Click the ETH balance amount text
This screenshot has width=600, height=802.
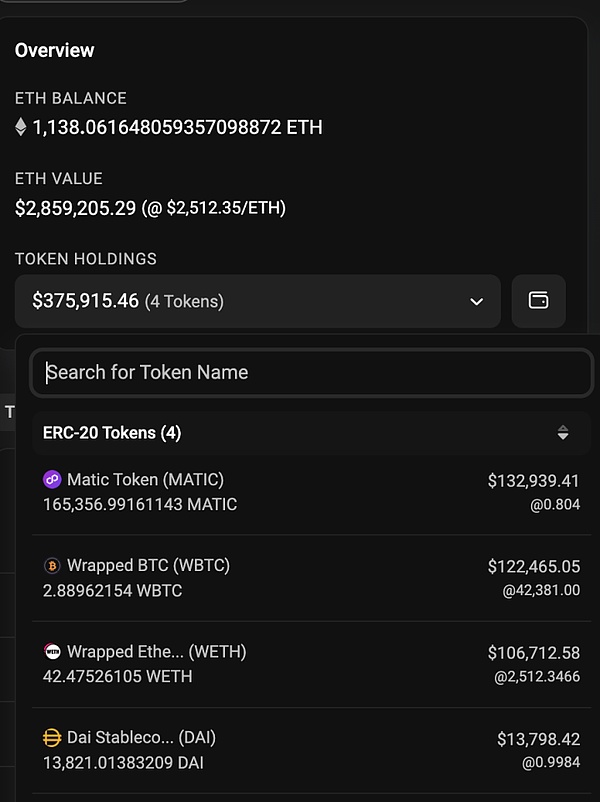pyautogui.click(x=177, y=127)
